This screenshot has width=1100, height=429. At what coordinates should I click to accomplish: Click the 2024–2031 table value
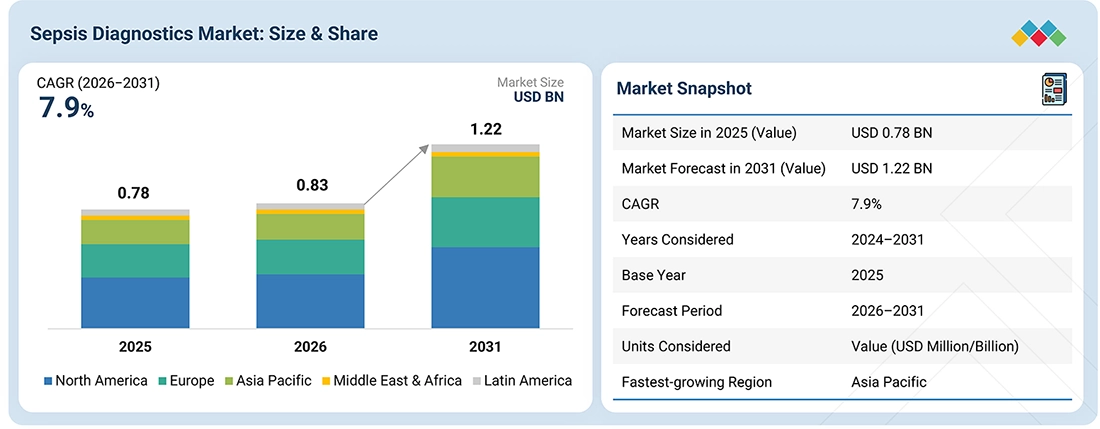887,240
